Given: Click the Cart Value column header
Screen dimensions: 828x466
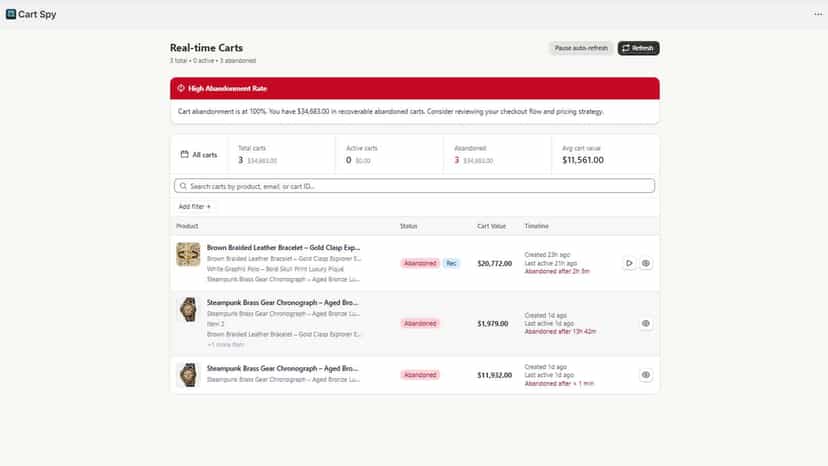Looking at the screenshot, I should coord(492,226).
